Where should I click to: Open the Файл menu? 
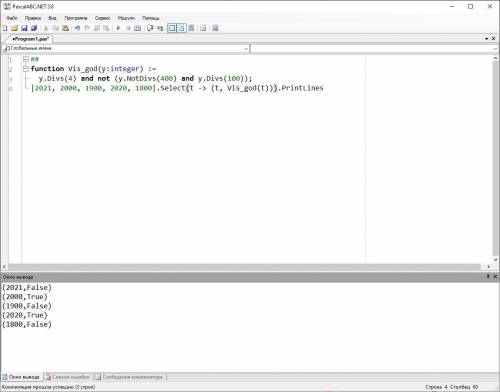click(12, 18)
